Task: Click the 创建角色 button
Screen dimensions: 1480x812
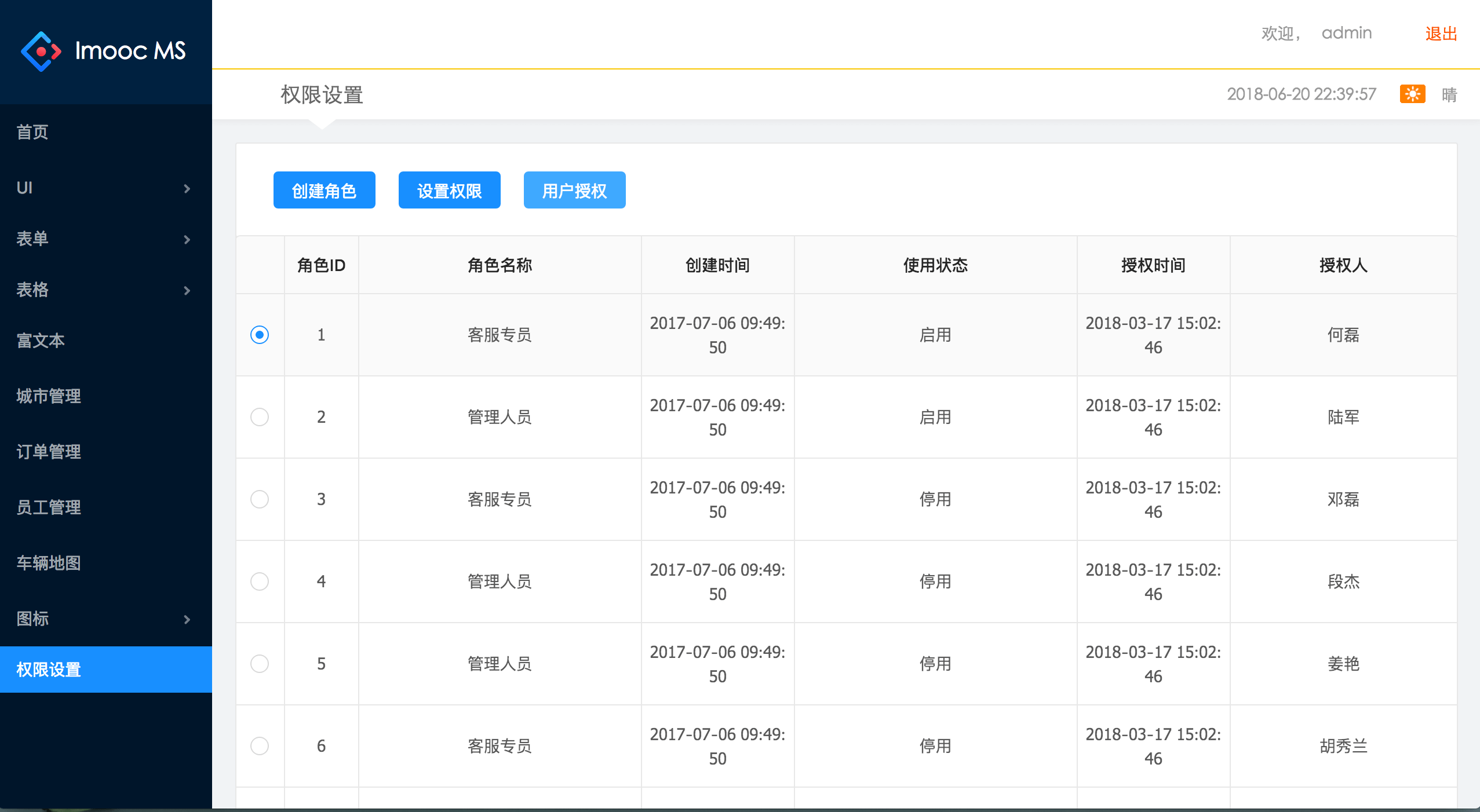Action: point(325,190)
